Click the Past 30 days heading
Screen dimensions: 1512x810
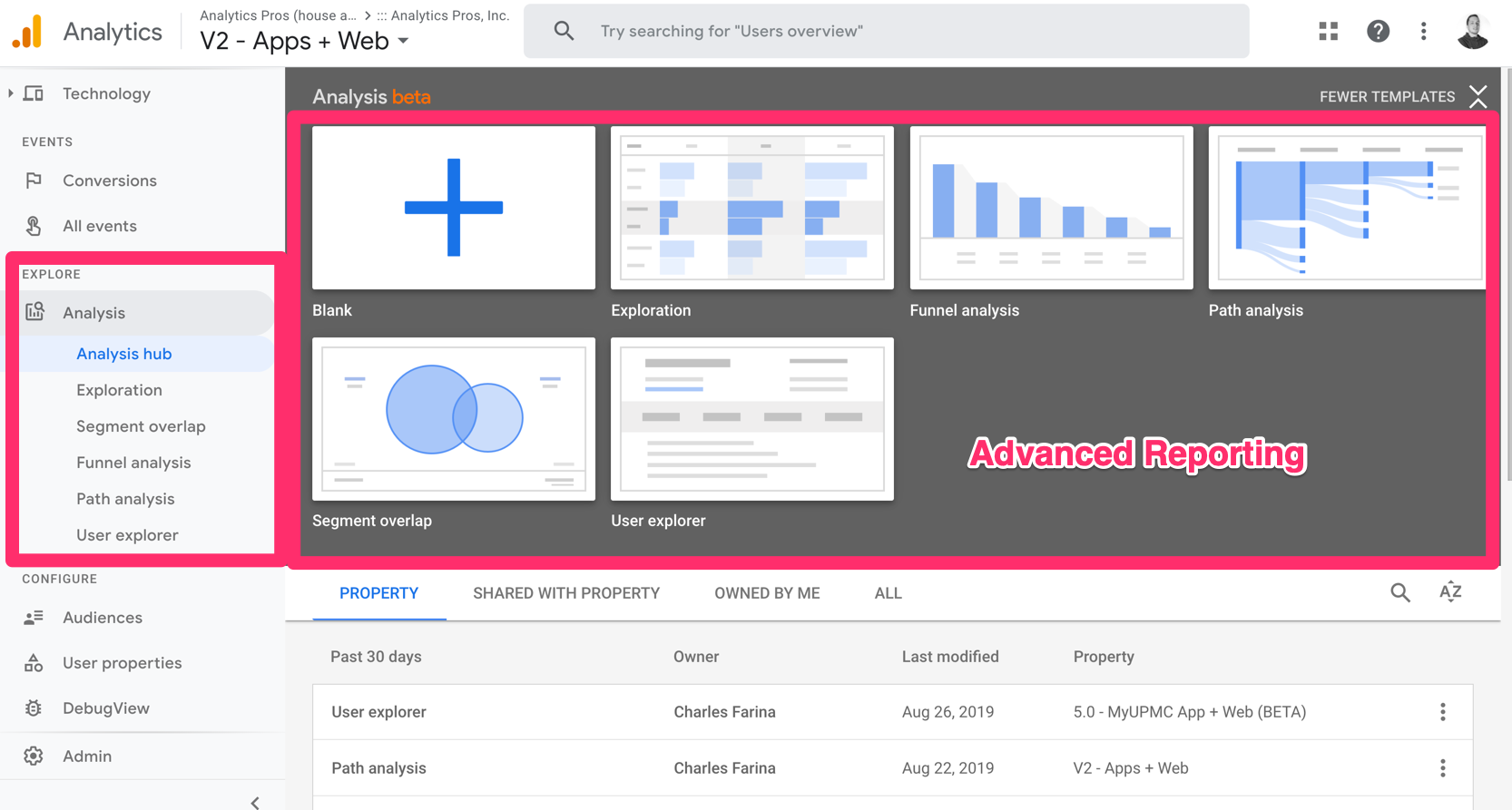(376, 657)
